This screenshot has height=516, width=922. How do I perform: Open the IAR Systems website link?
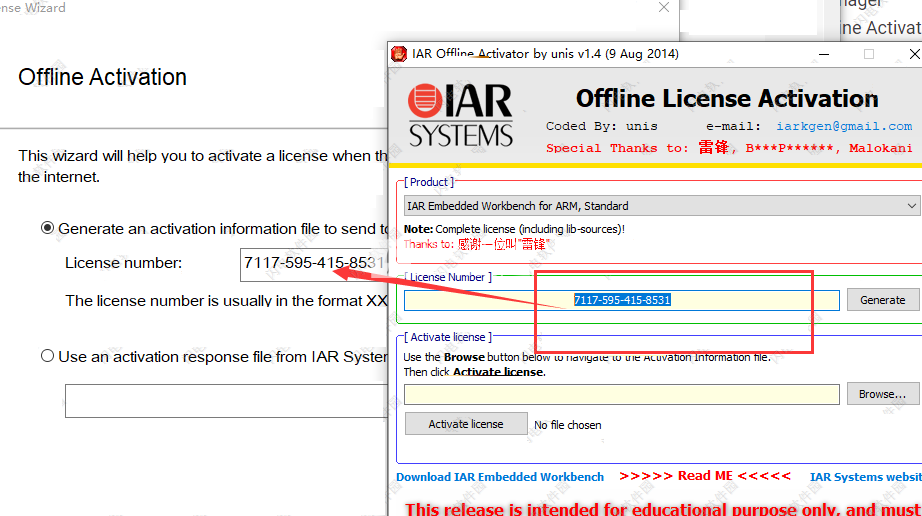(x=866, y=477)
